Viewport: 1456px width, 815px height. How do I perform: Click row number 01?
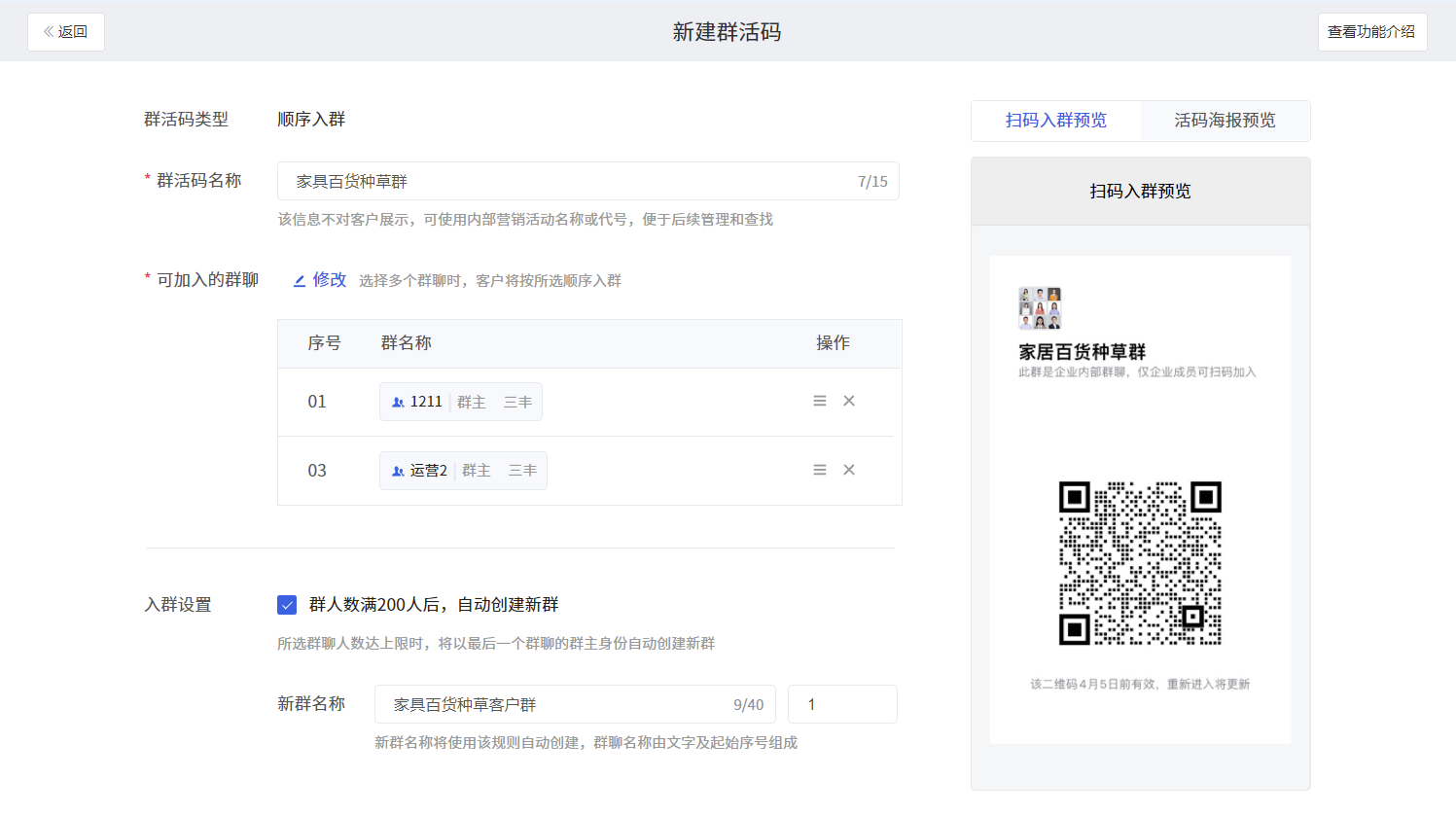[317, 402]
